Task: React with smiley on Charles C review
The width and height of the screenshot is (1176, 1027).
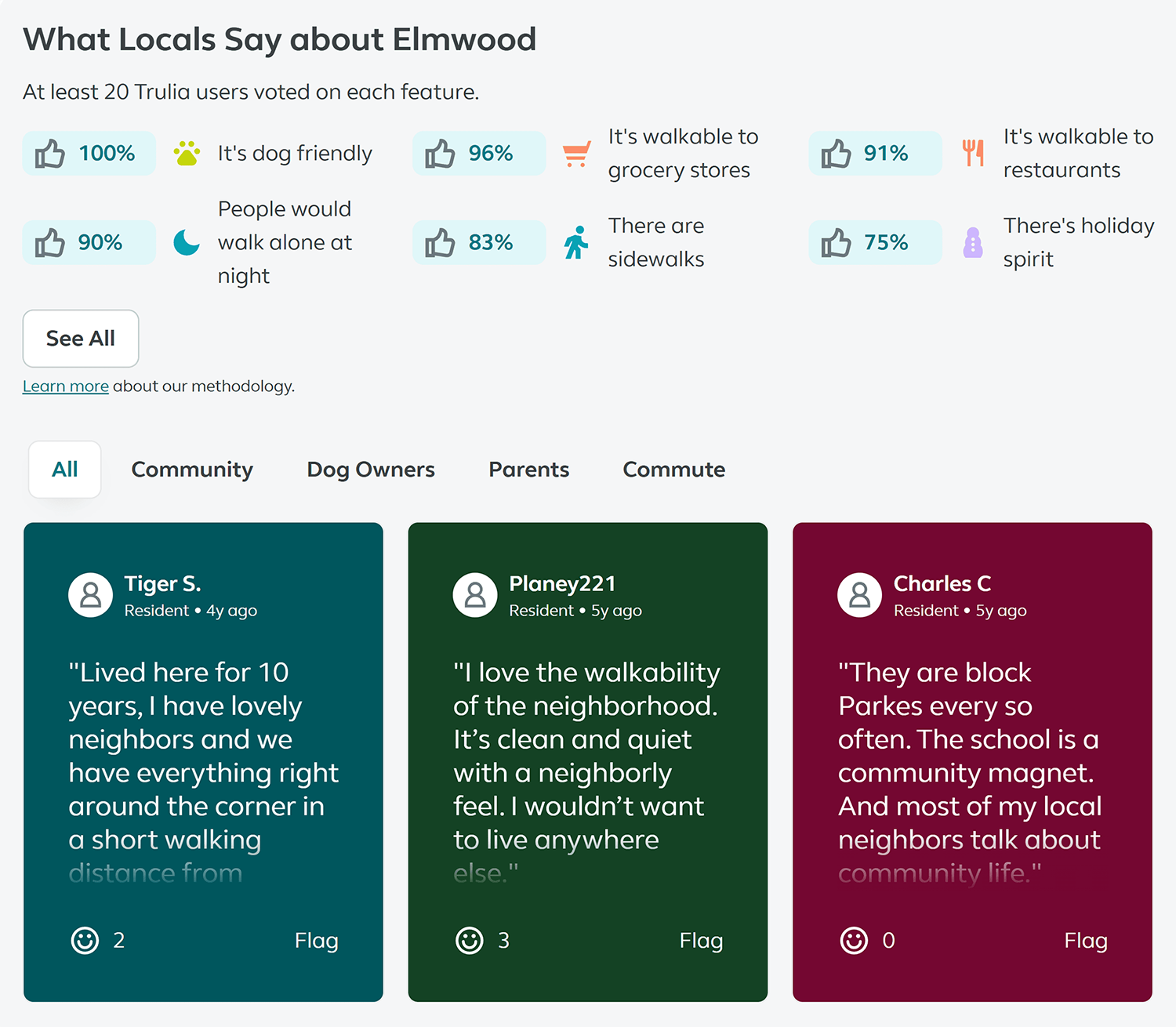Action: tap(855, 940)
